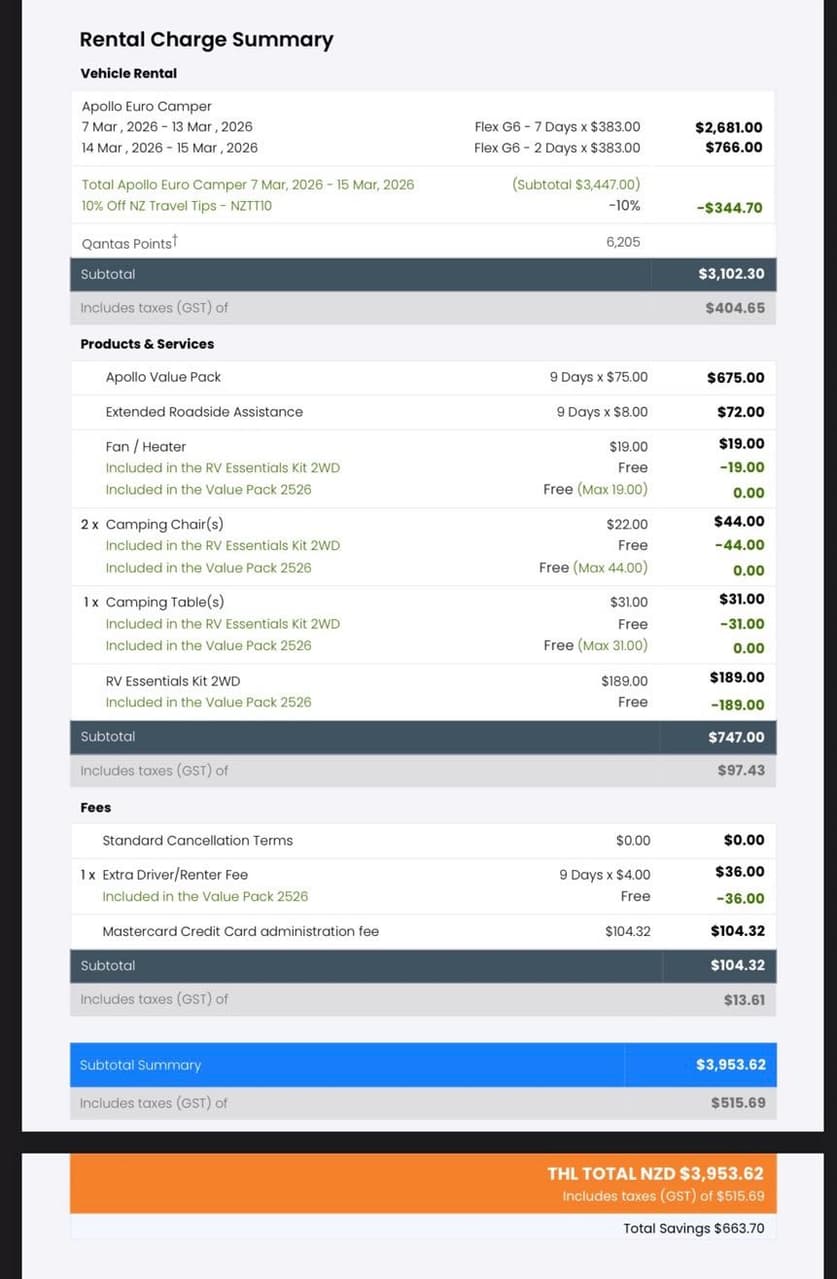Click the blue Subtotal Summary bar

point(423,1065)
